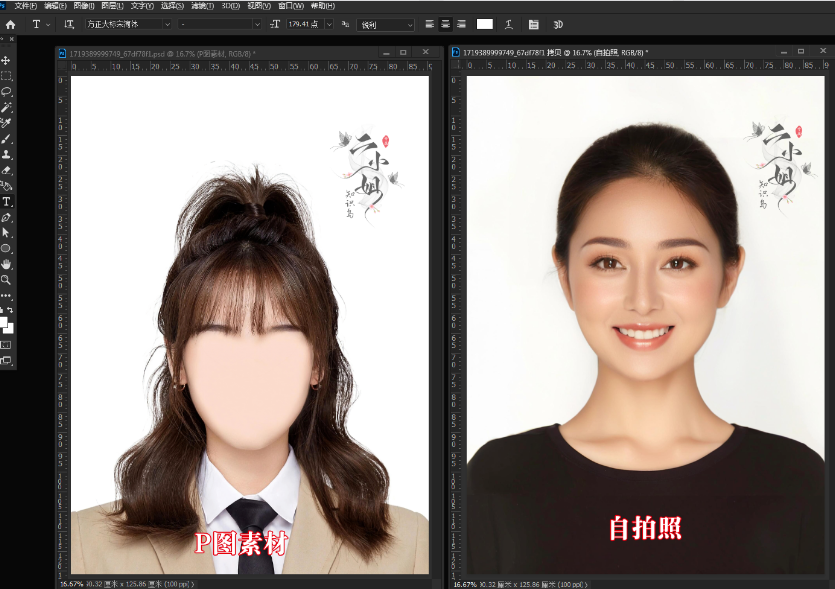Open the text color swatch in options bar

click(x=485, y=24)
